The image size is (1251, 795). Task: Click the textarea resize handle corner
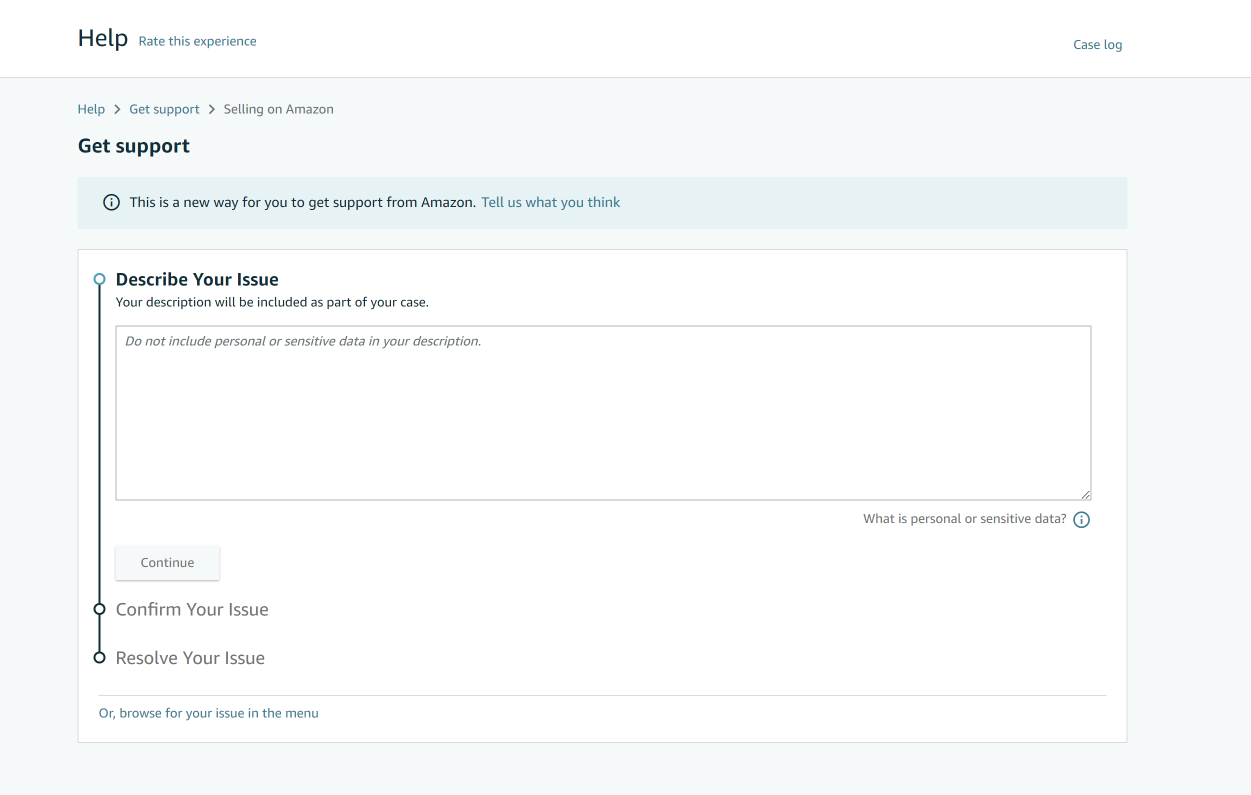[1085, 494]
